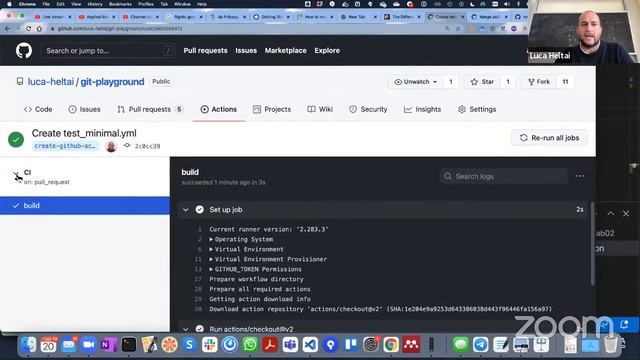Viewport: 640px width, 360px height.
Task: Open Microsoft Teams from the dock
Action: tap(290, 345)
